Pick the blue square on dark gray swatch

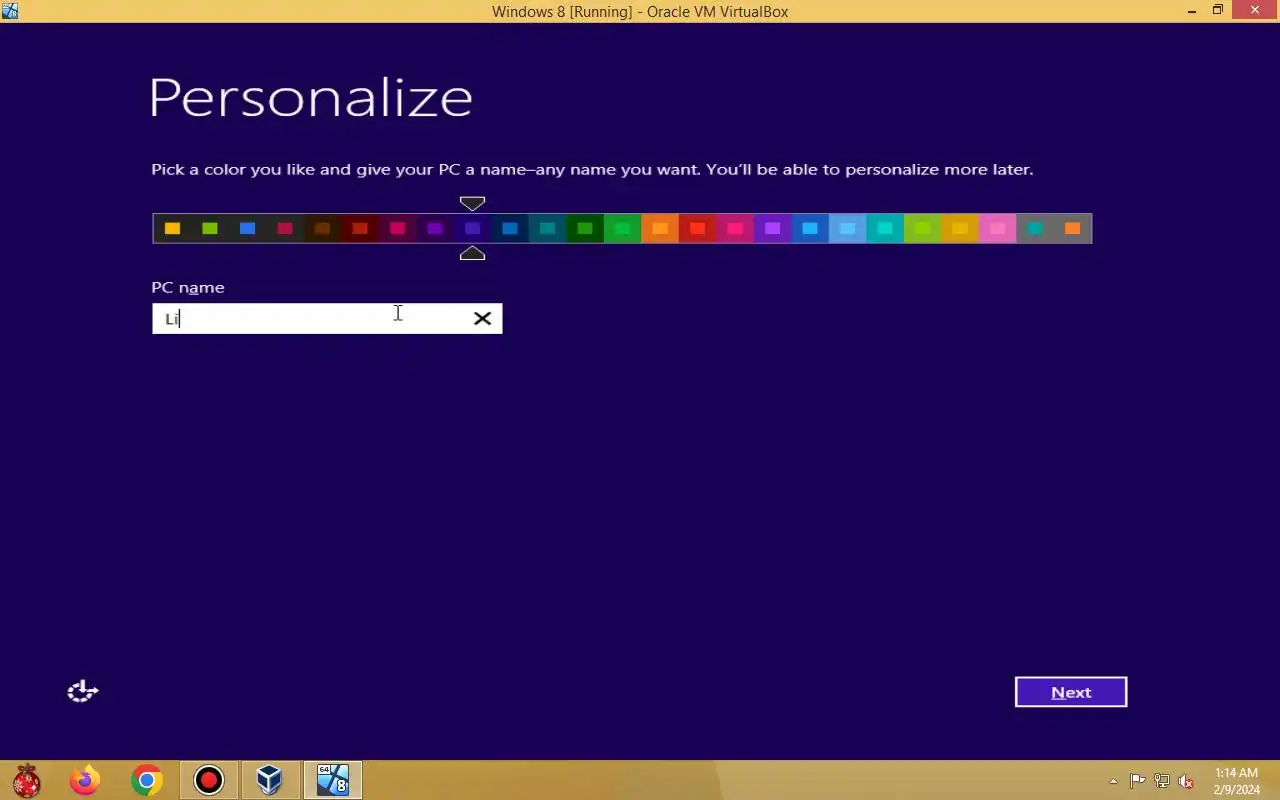[247, 229]
